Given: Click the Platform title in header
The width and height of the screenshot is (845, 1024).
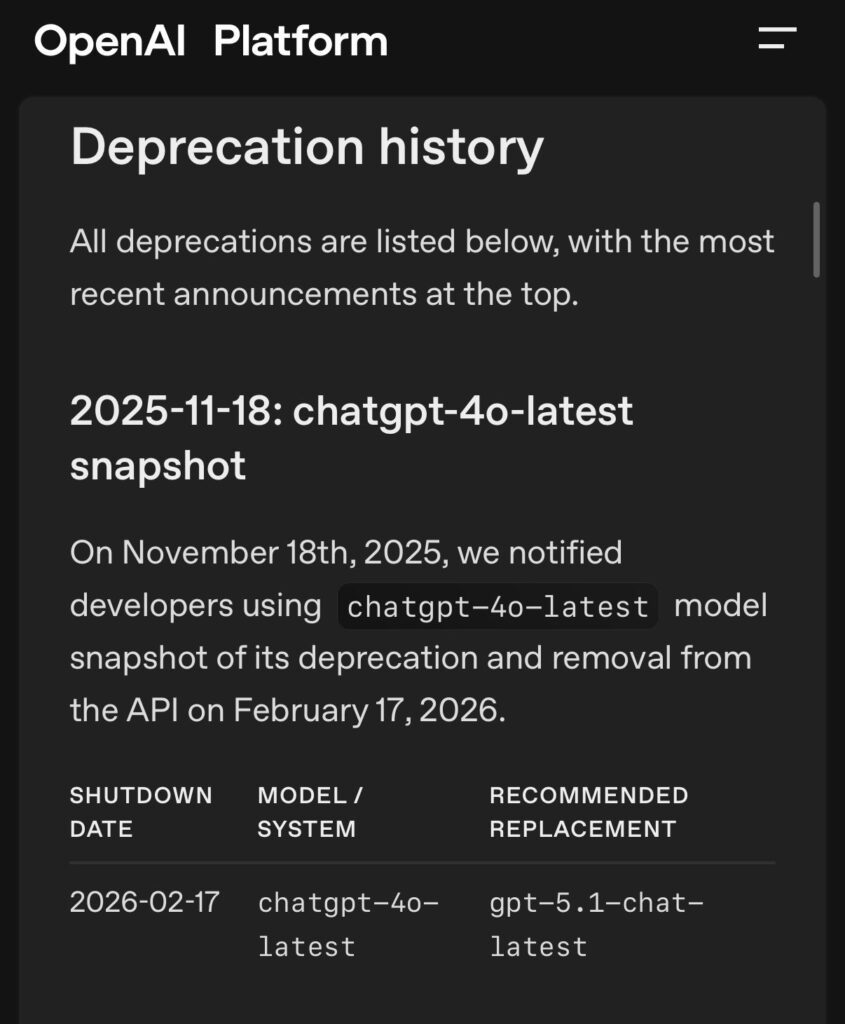Looking at the screenshot, I should [x=300, y=42].
